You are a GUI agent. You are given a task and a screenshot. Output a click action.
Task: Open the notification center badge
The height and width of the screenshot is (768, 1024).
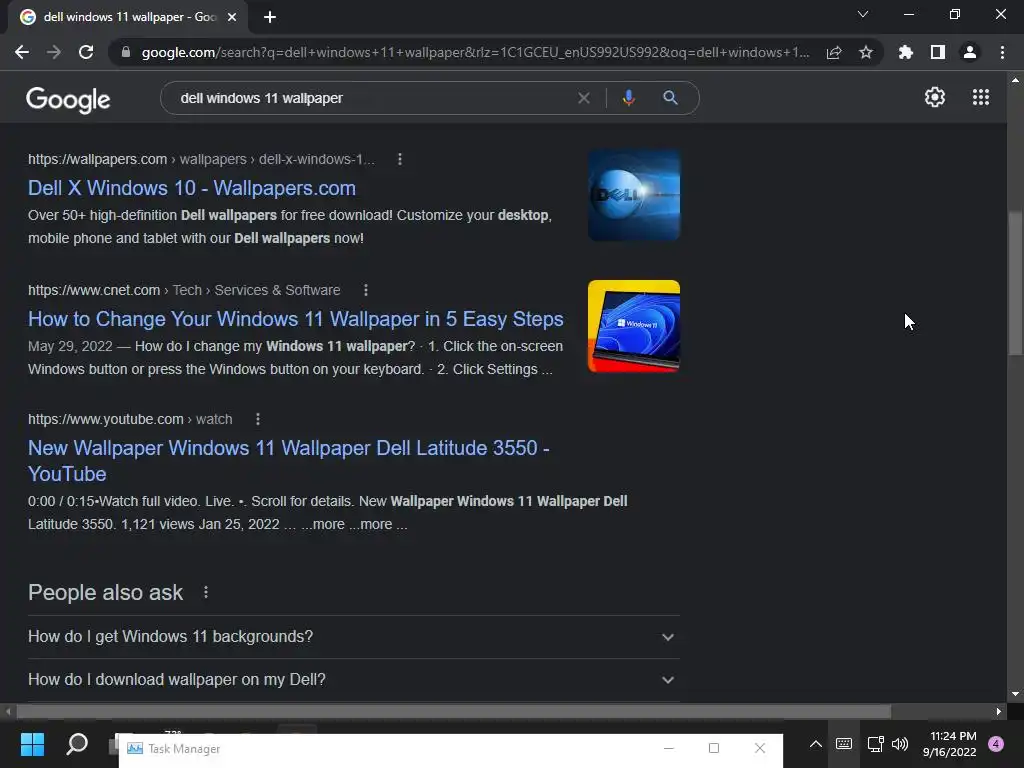click(996, 744)
